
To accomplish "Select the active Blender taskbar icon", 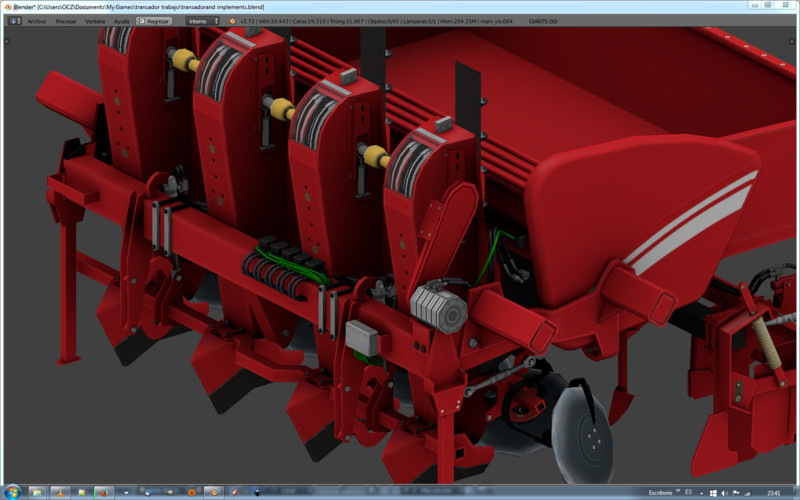I will click(212, 492).
